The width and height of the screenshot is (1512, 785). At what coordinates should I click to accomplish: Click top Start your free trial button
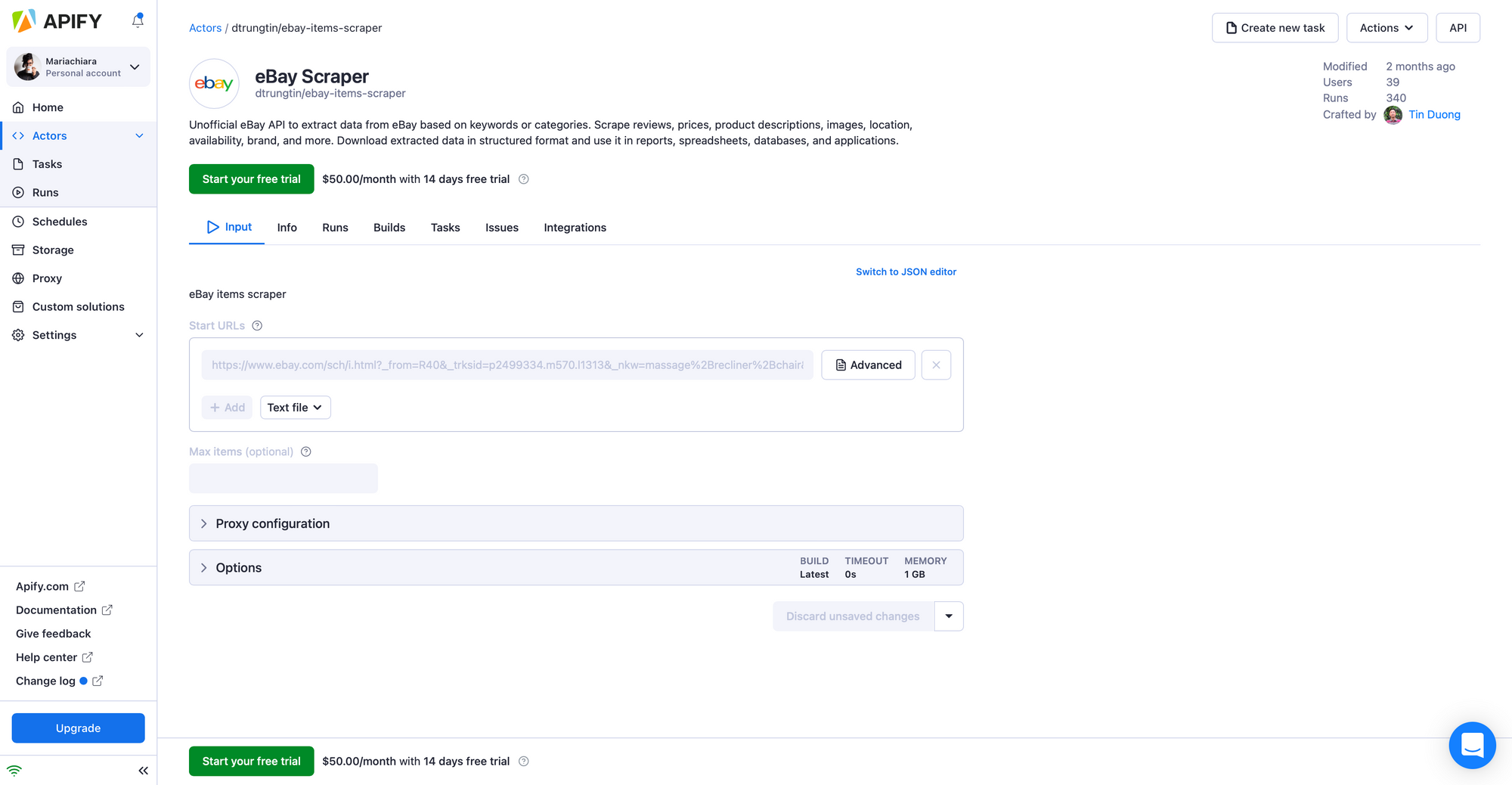[x=252, y=179]
